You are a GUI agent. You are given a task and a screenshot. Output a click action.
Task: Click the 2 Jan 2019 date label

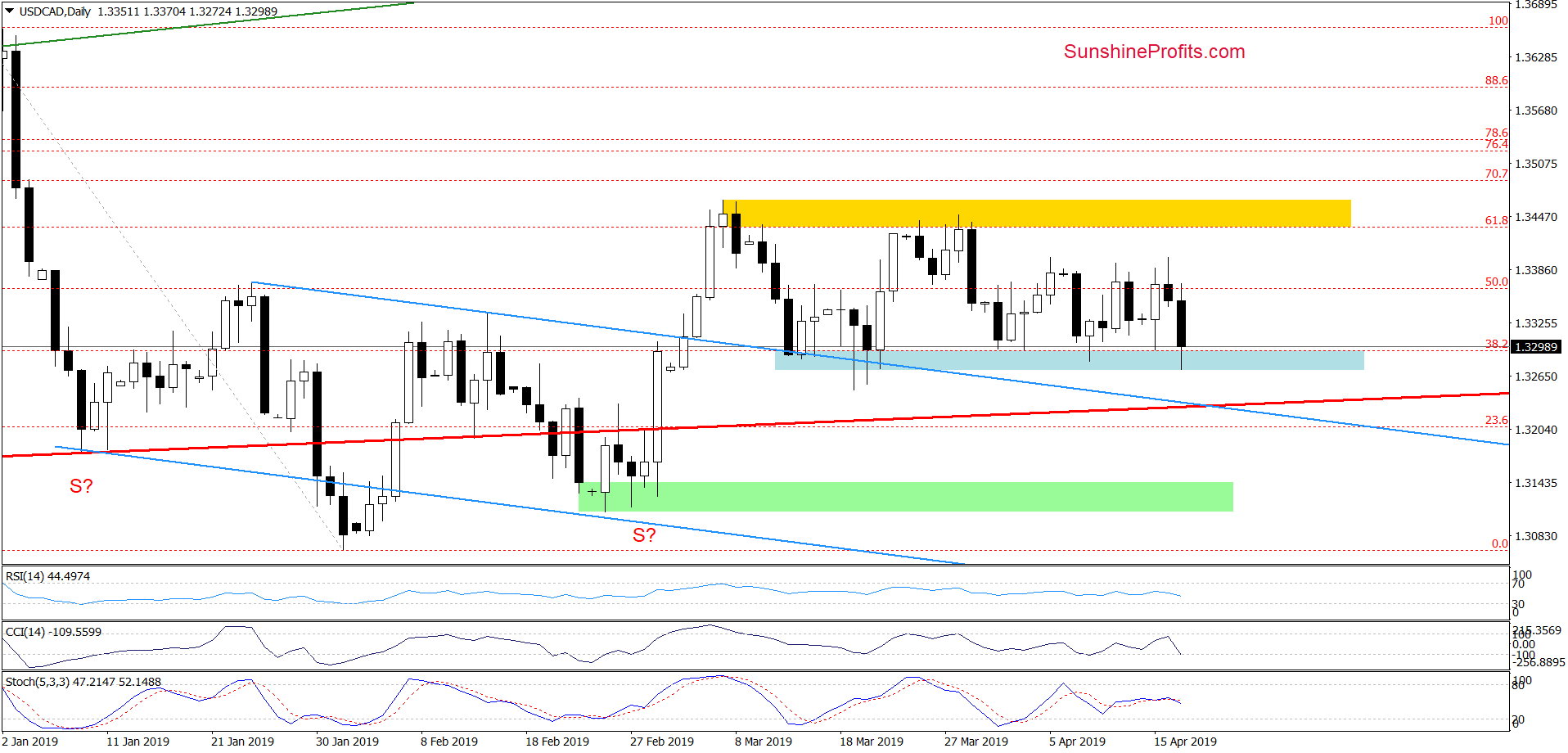pos(30,742)
